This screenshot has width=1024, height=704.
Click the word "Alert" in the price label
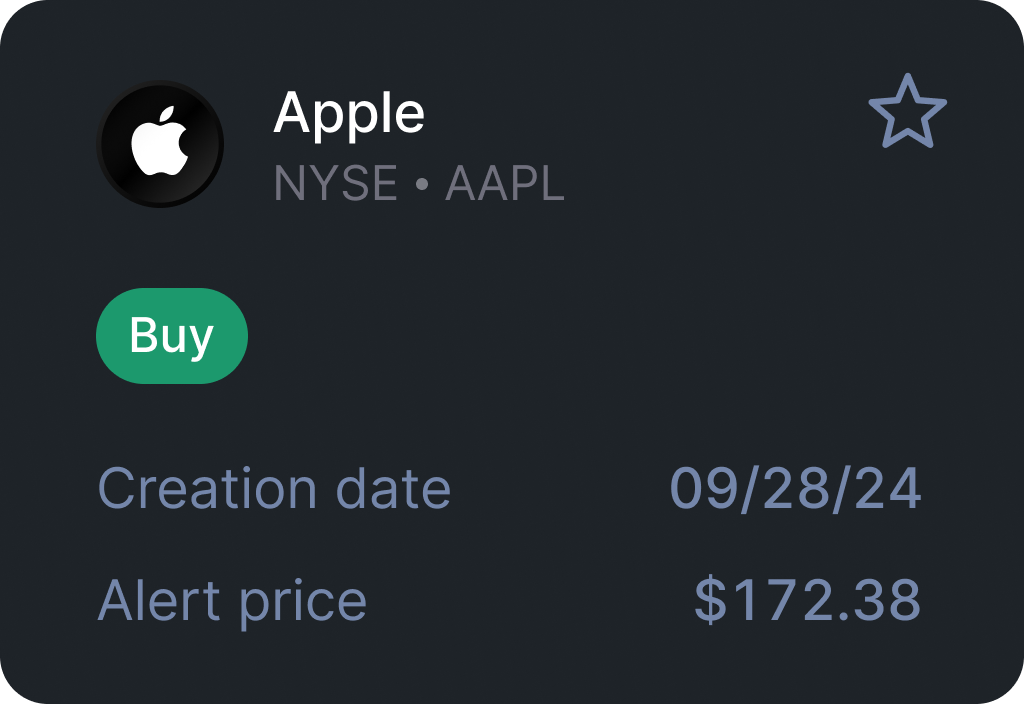tap(159, 600)
